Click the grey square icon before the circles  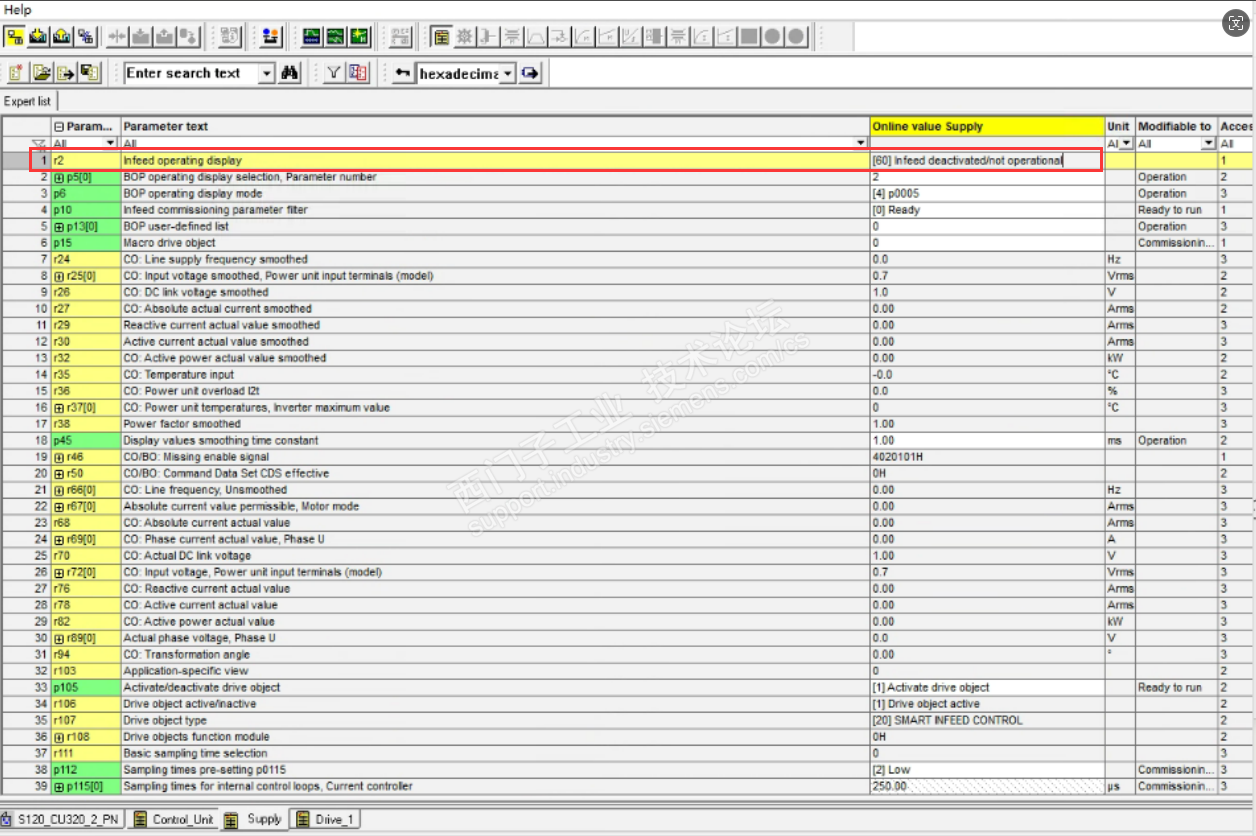click(749, 37)
